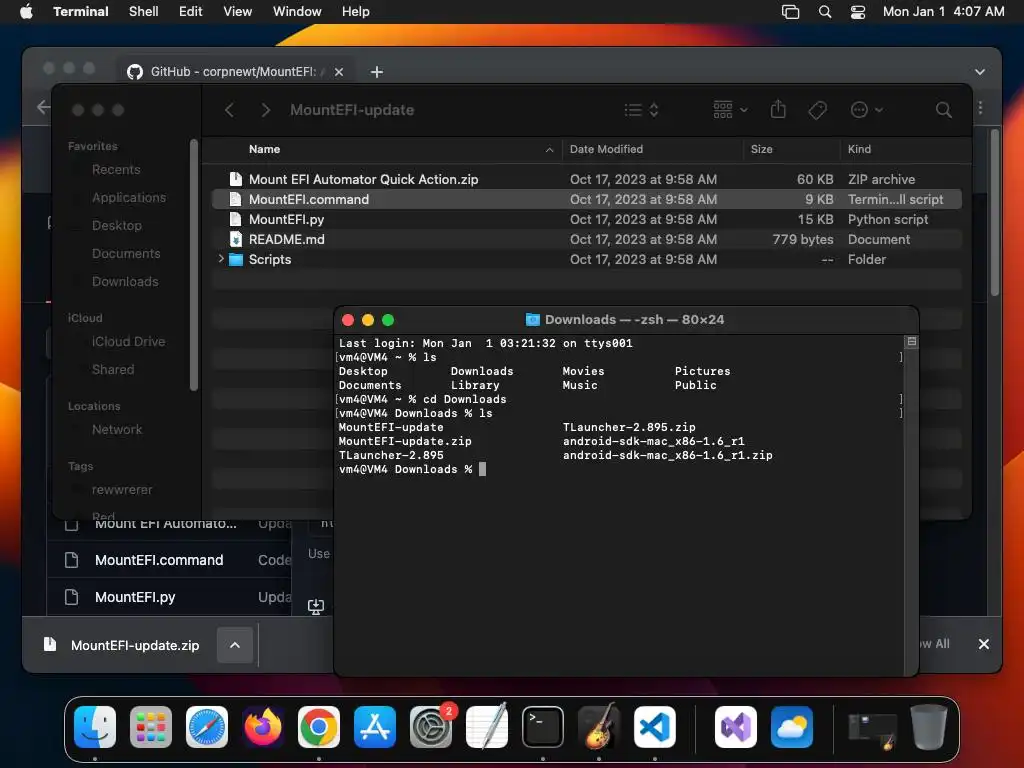Open Spotlight search in the menu bar

(825, 12)
